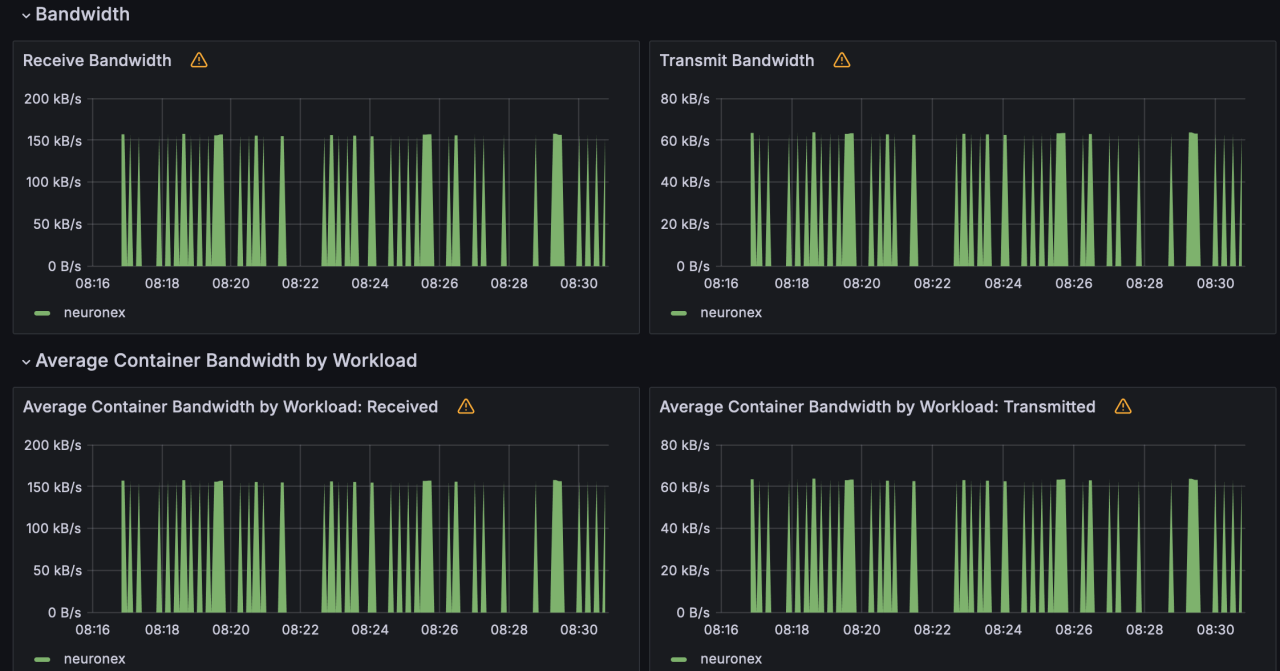Open the Transmit Bandwidth panel title menu
The width and height of the screenshot is (1280, 671).
tap(737, 60)
